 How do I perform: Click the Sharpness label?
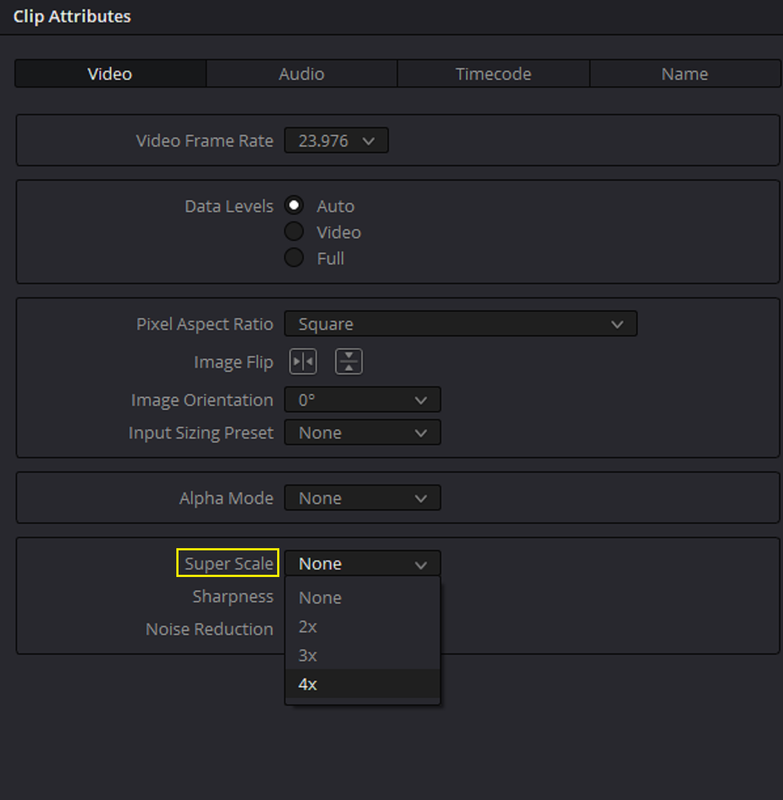[233, 596]
